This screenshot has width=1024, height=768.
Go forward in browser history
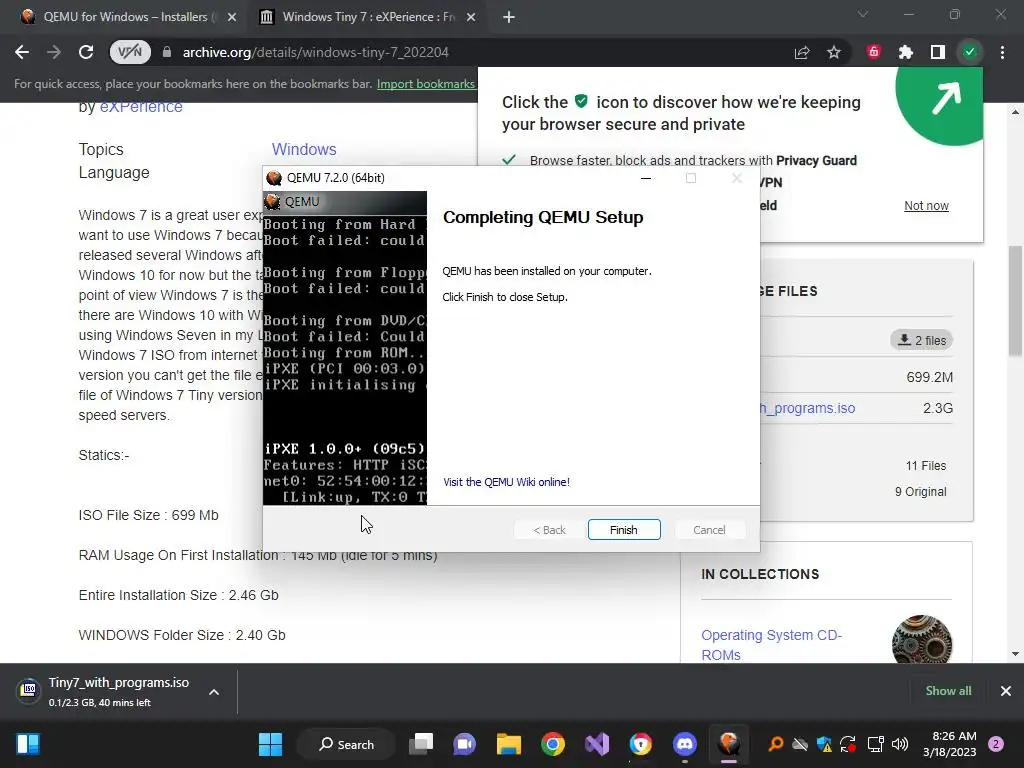coord(54,52)
